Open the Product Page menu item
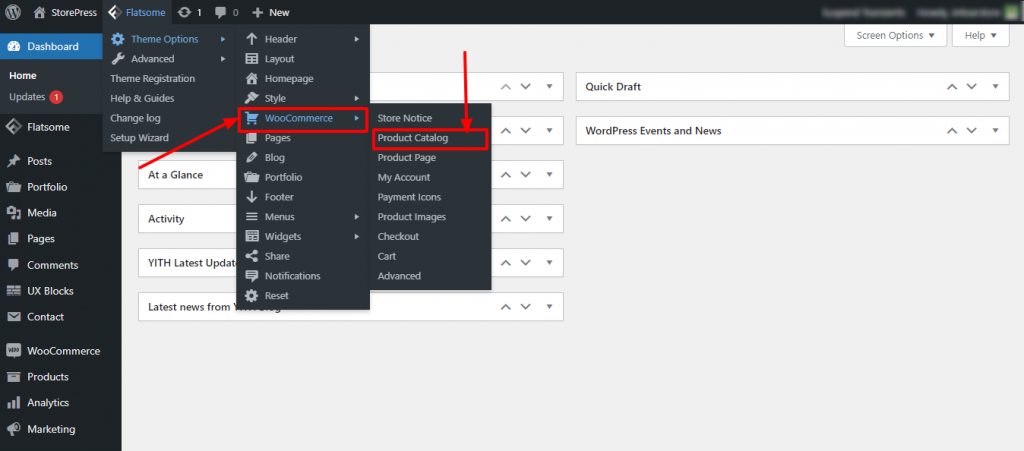This screenshot has width=1024, height=451. point(407,157)
